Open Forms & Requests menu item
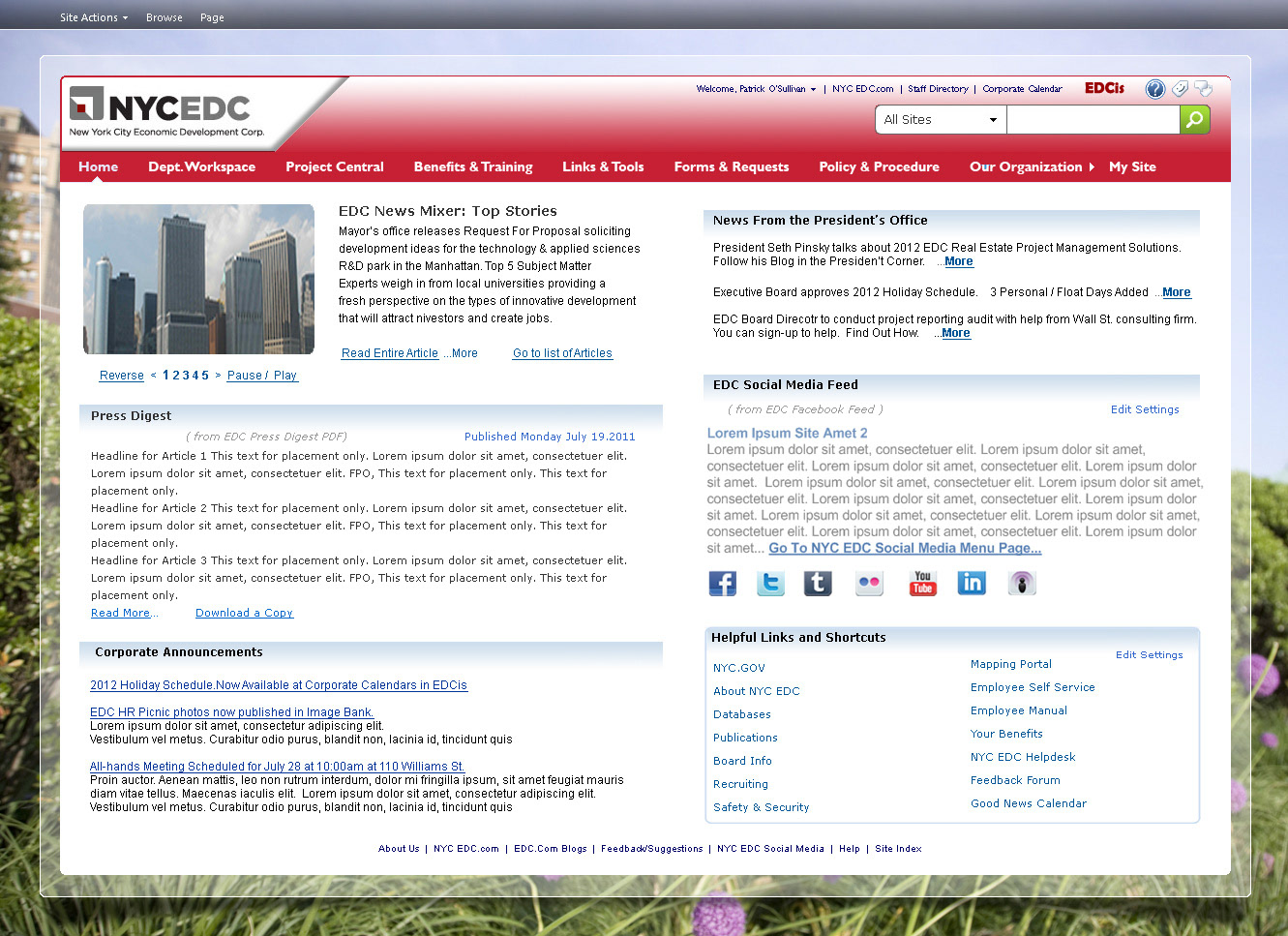Image resolution: width=1288 pixels, height=936 pixels. (x=732, y=166)
